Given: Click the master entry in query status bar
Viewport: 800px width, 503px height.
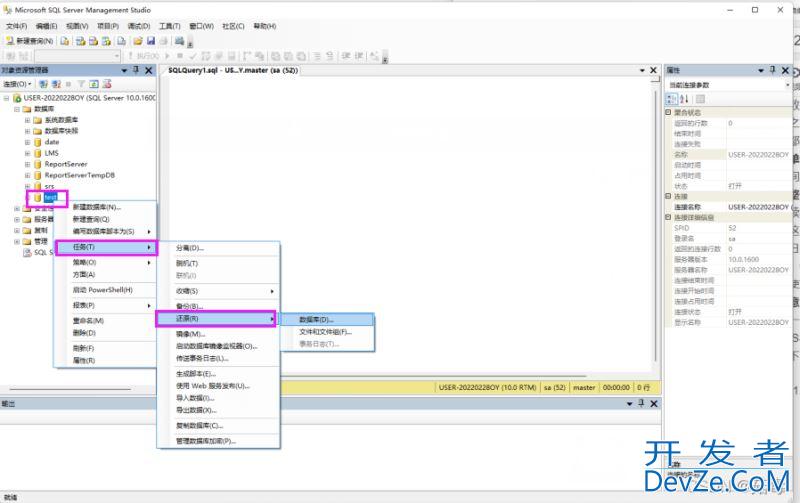Looking at the screenshot, I should point(584,388).
